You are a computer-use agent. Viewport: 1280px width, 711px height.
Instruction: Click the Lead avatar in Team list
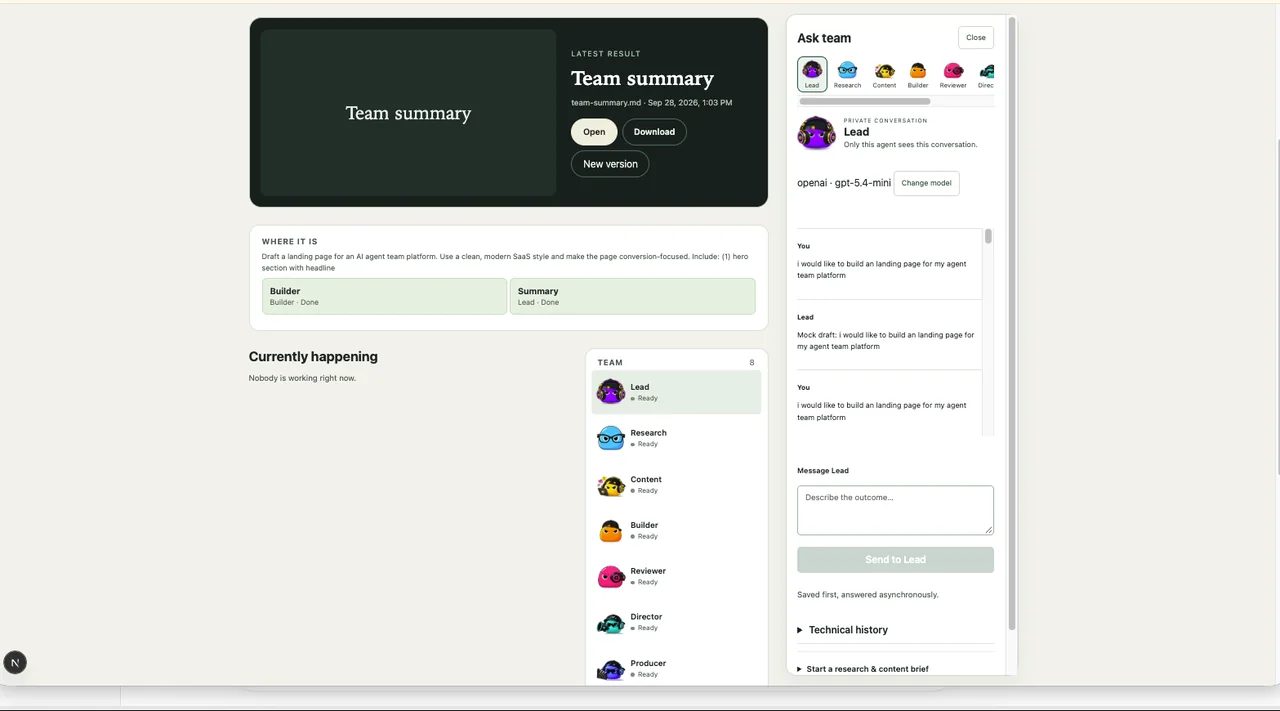coord(611,392)
